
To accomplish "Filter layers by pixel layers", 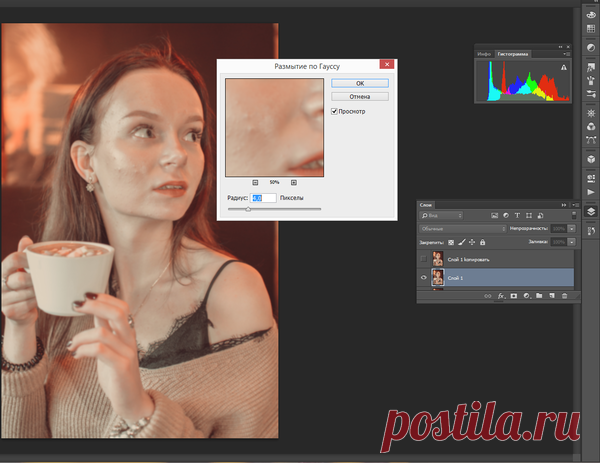I will pyautogui.click(x=494, y=215).
